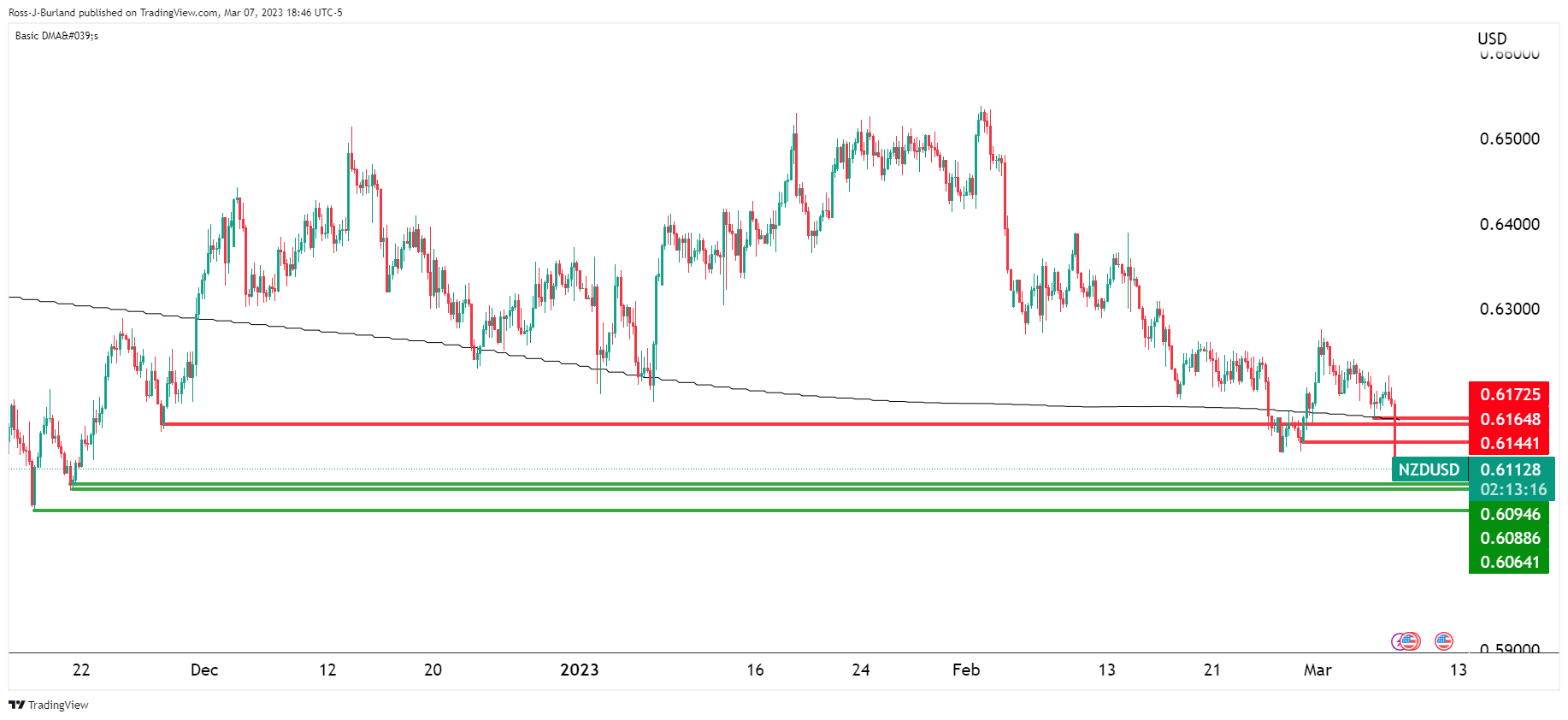
Task: Click the current price label 0.61128
Action: click(x=1510, y=469)
